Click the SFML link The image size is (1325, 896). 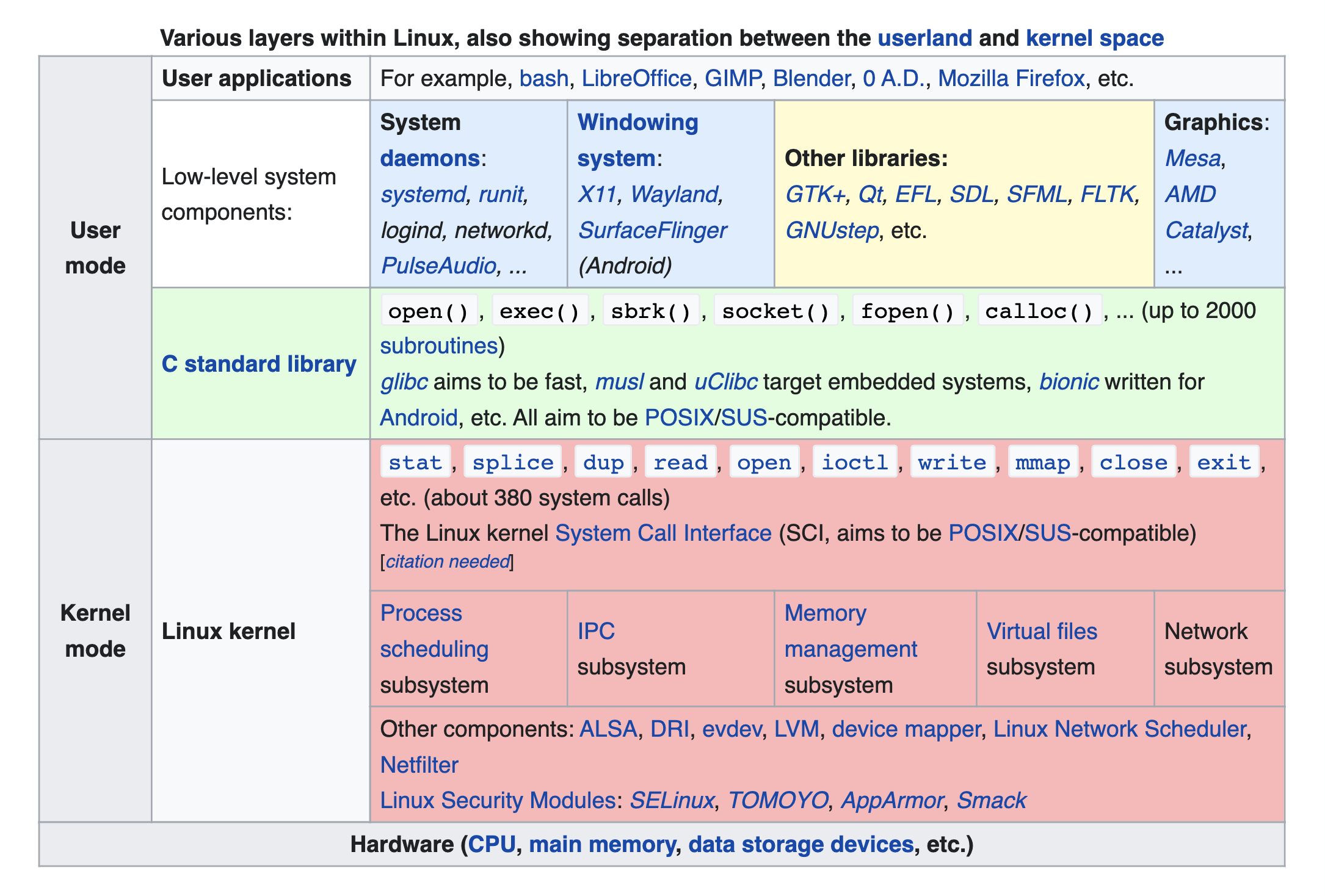(1037, 194)
